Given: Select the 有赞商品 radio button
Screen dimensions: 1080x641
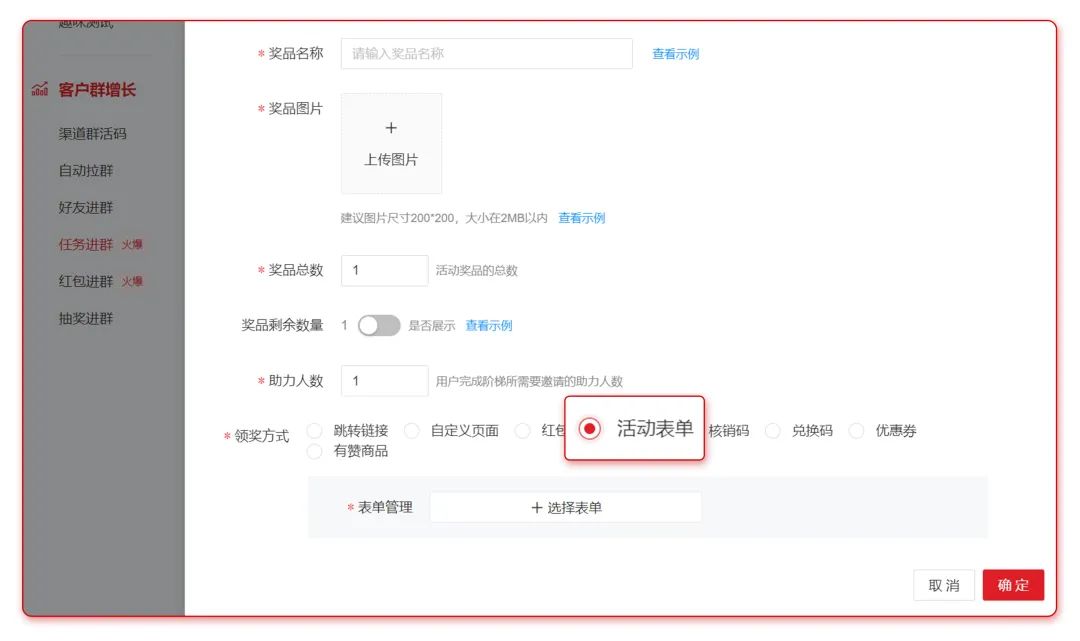Looking at the screenshot, I should point(313,450).
